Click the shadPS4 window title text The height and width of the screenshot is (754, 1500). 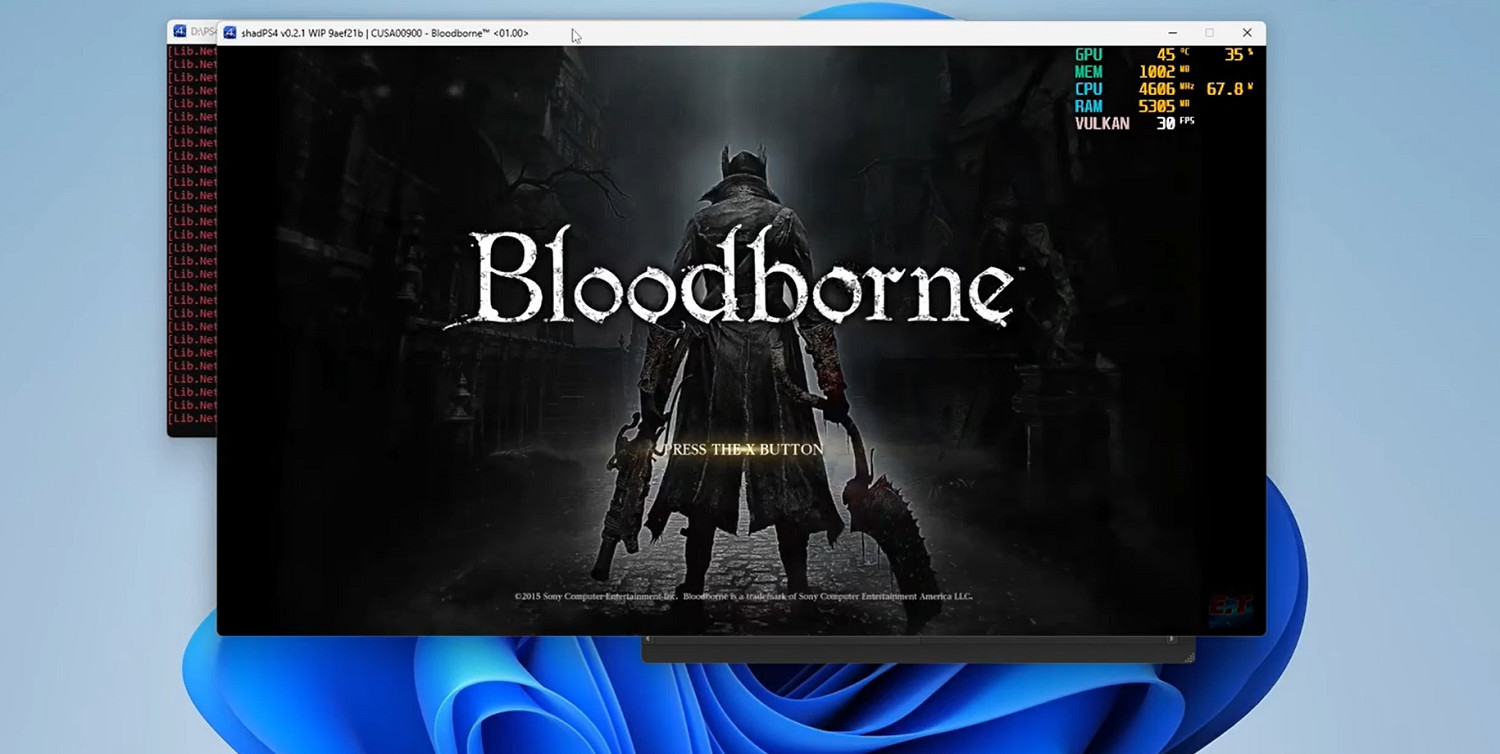[385, 33]
